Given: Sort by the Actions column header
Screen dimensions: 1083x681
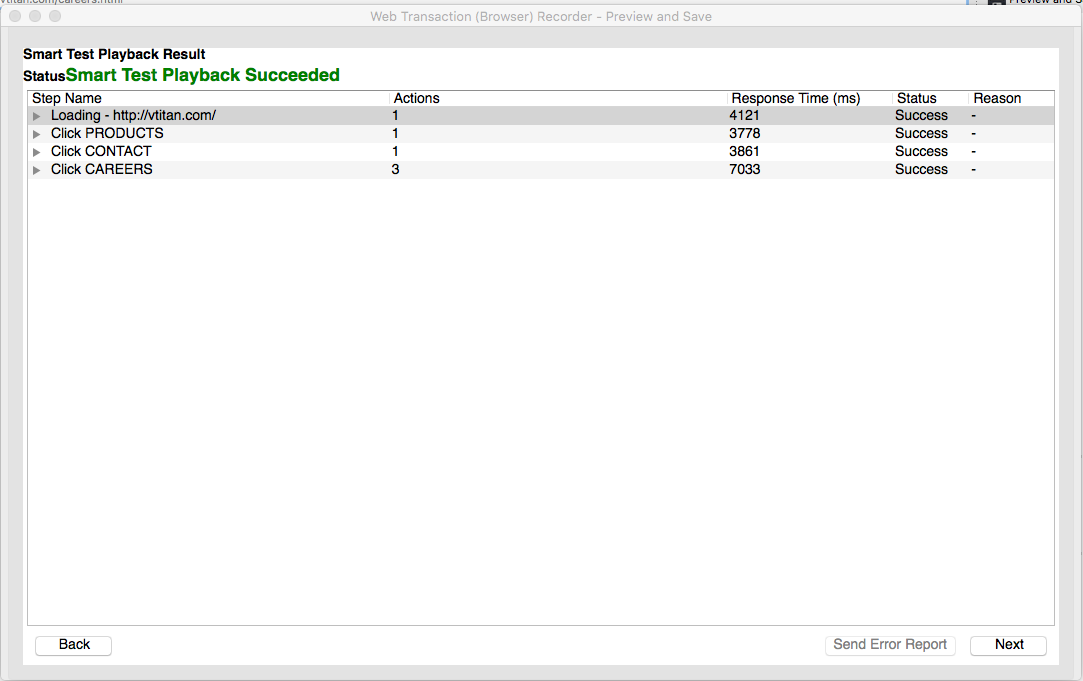Looking at the screenshot, I should click(x=416, y=98).
